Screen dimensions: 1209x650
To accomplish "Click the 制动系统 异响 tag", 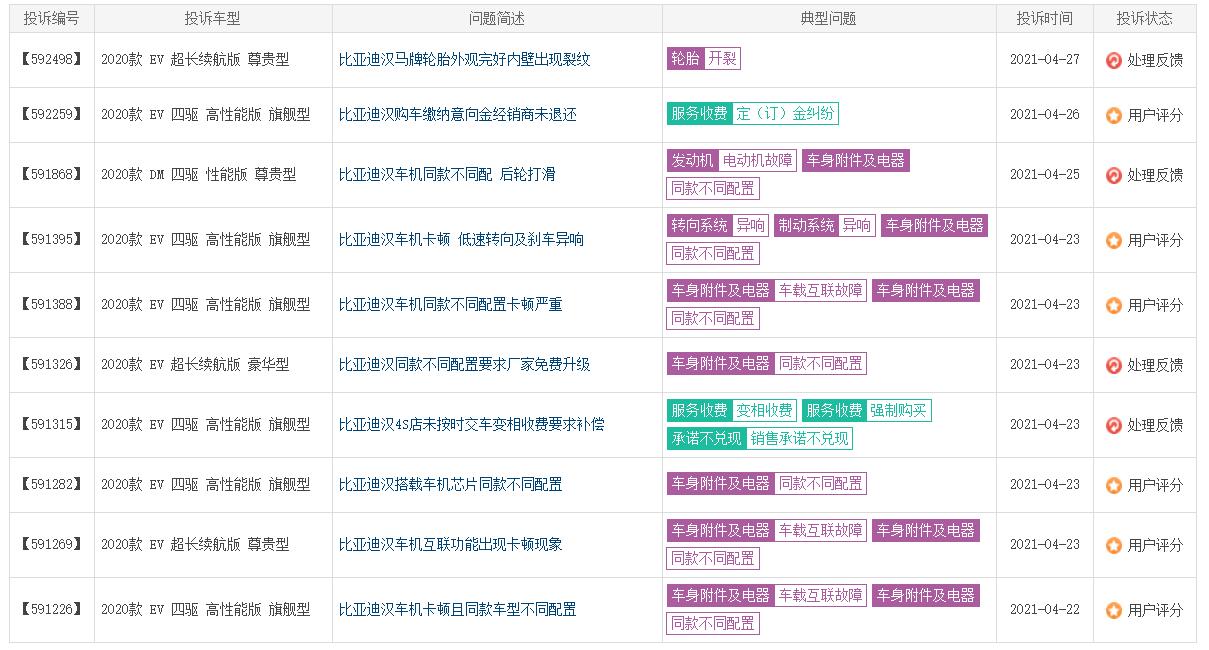I will (824, 226).
